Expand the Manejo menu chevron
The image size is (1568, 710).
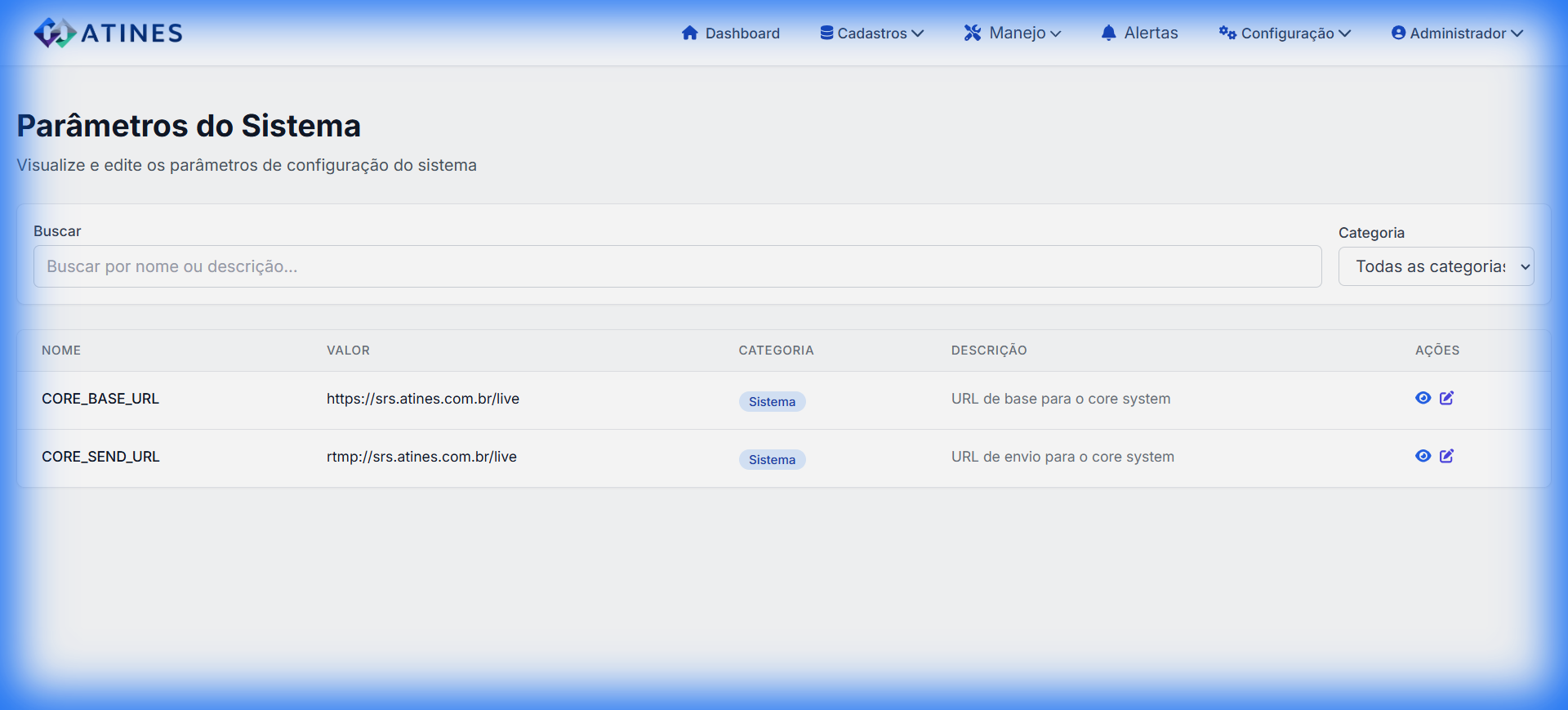(x=1055, y=33)
